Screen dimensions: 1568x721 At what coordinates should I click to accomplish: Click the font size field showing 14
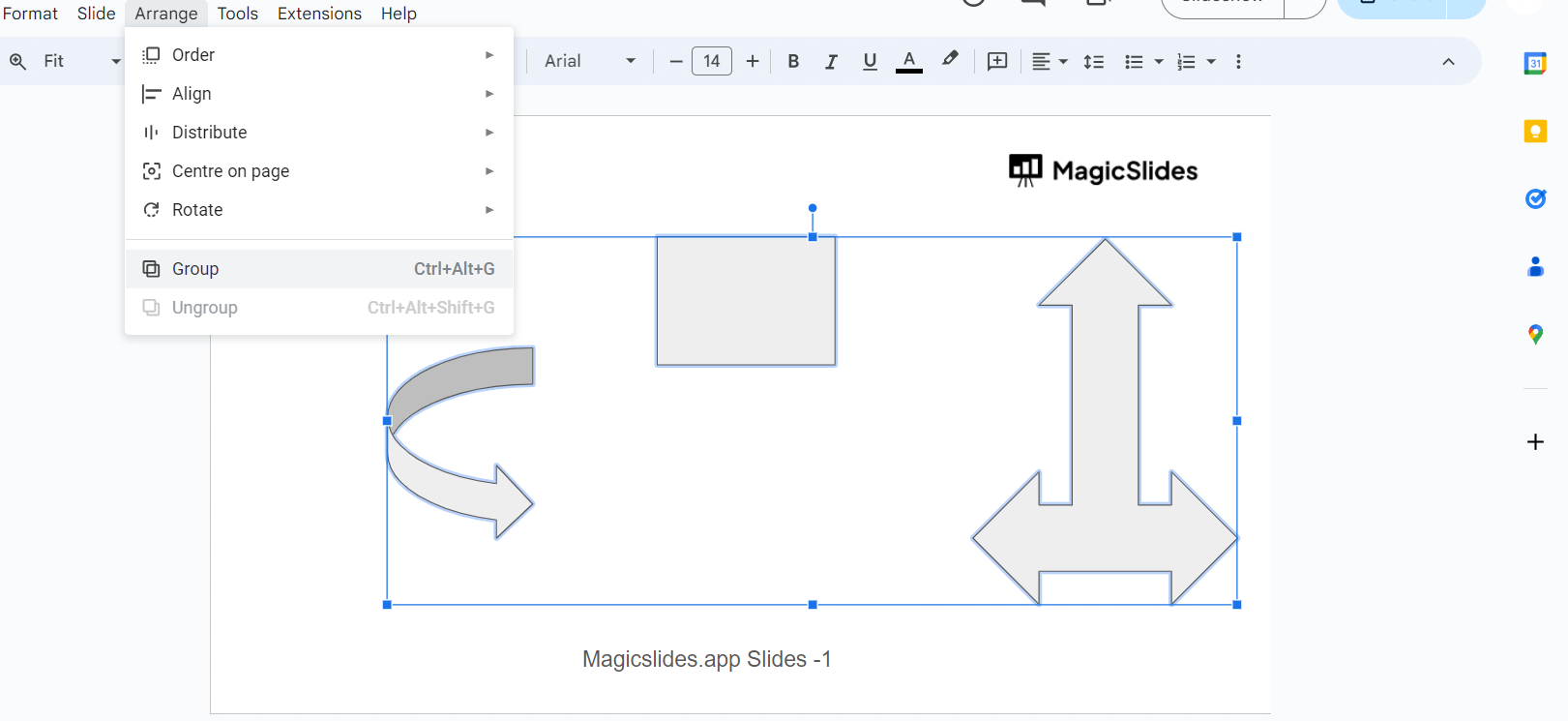[712, 61]
